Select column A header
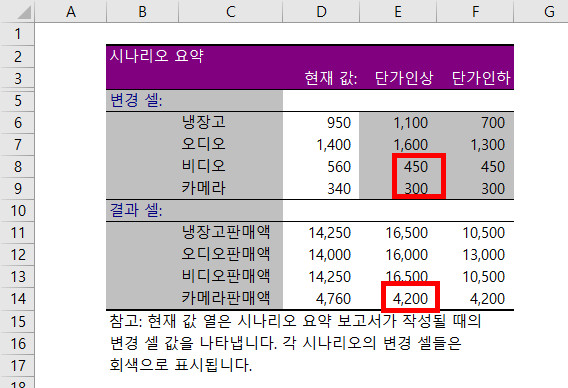 click(71, 11)
